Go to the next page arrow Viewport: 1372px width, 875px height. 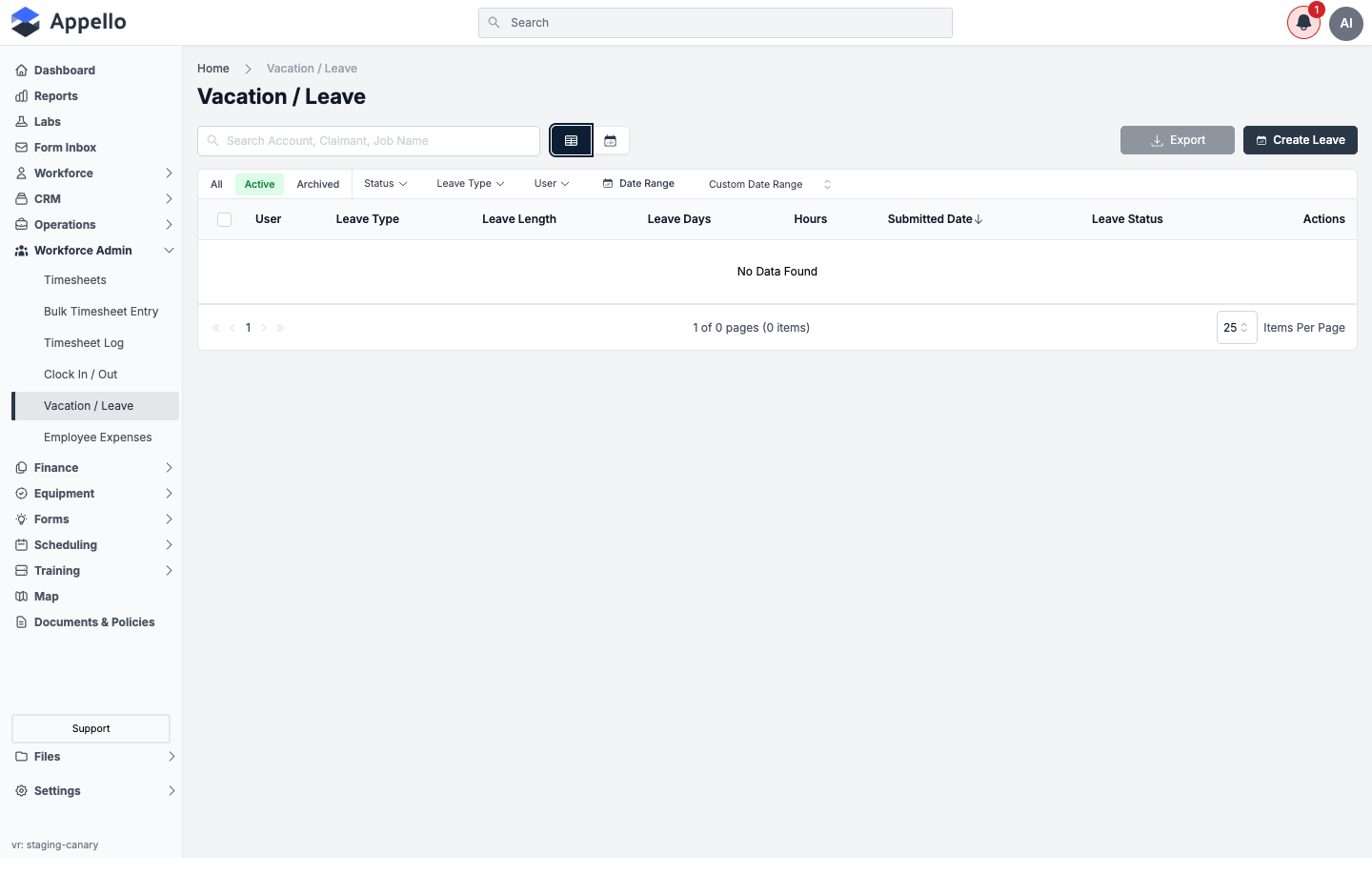(x=264, y=328)
